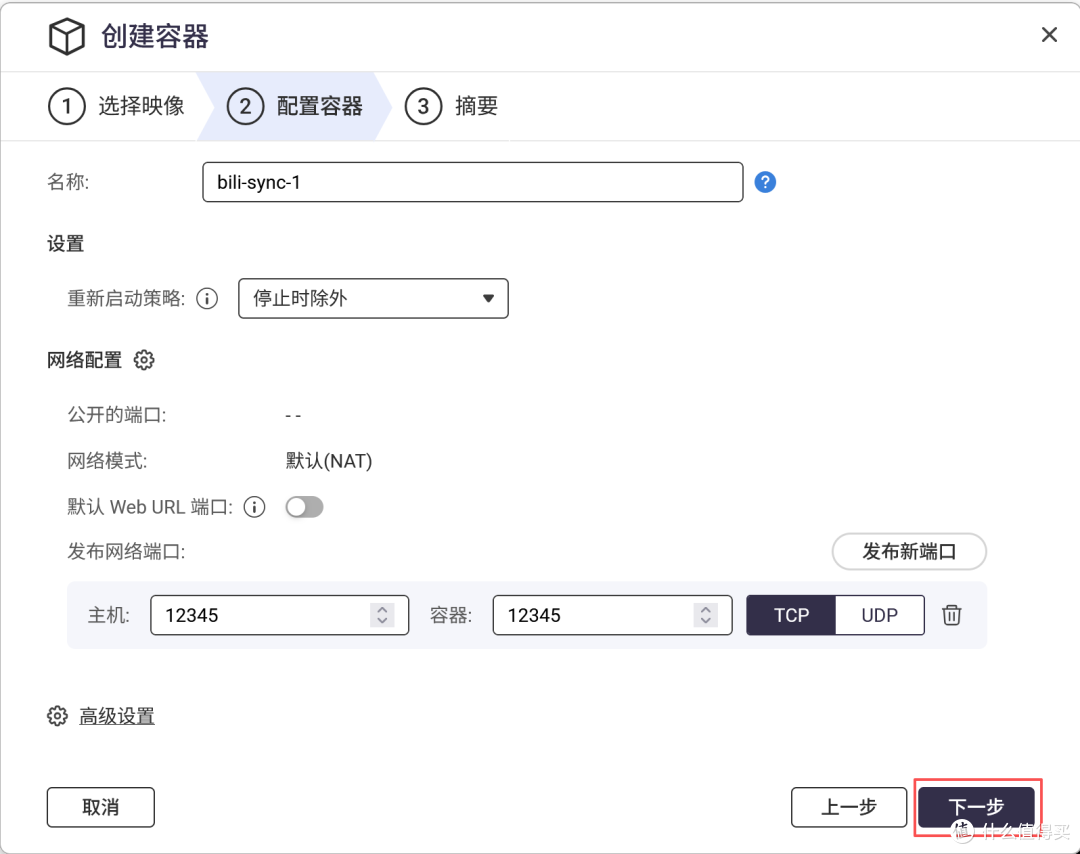Click the 发布新端口 button
1080x854 pixels.
click(x=909, y=552)
